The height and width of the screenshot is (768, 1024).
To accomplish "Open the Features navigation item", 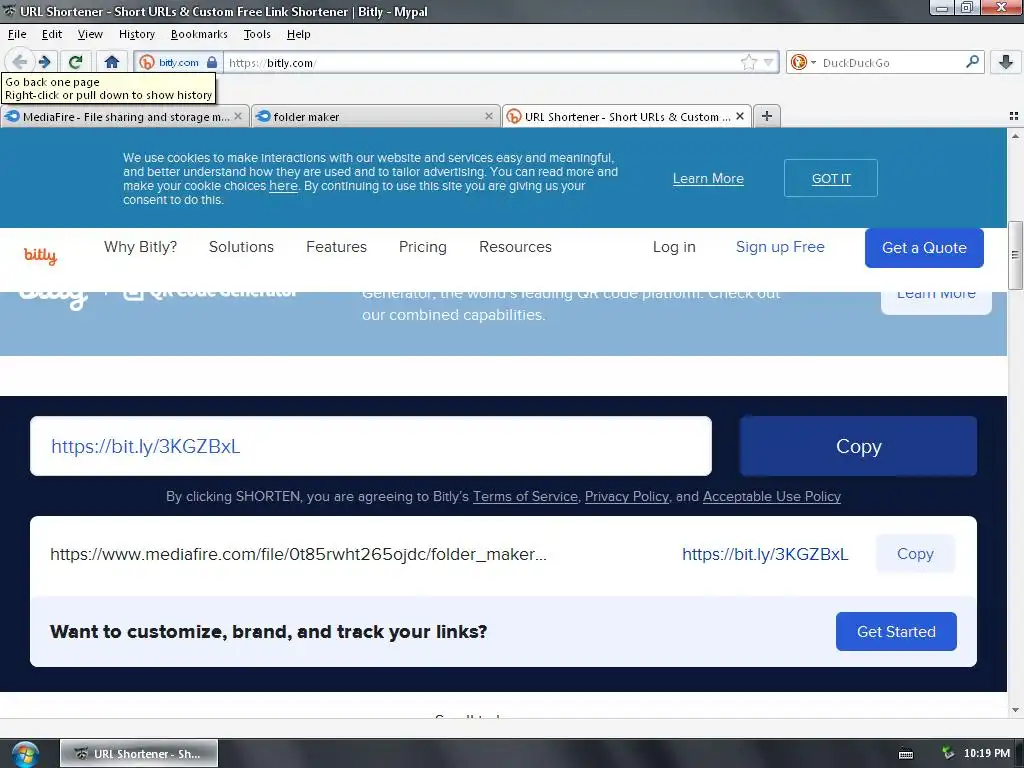I will (x=336, y=247).
